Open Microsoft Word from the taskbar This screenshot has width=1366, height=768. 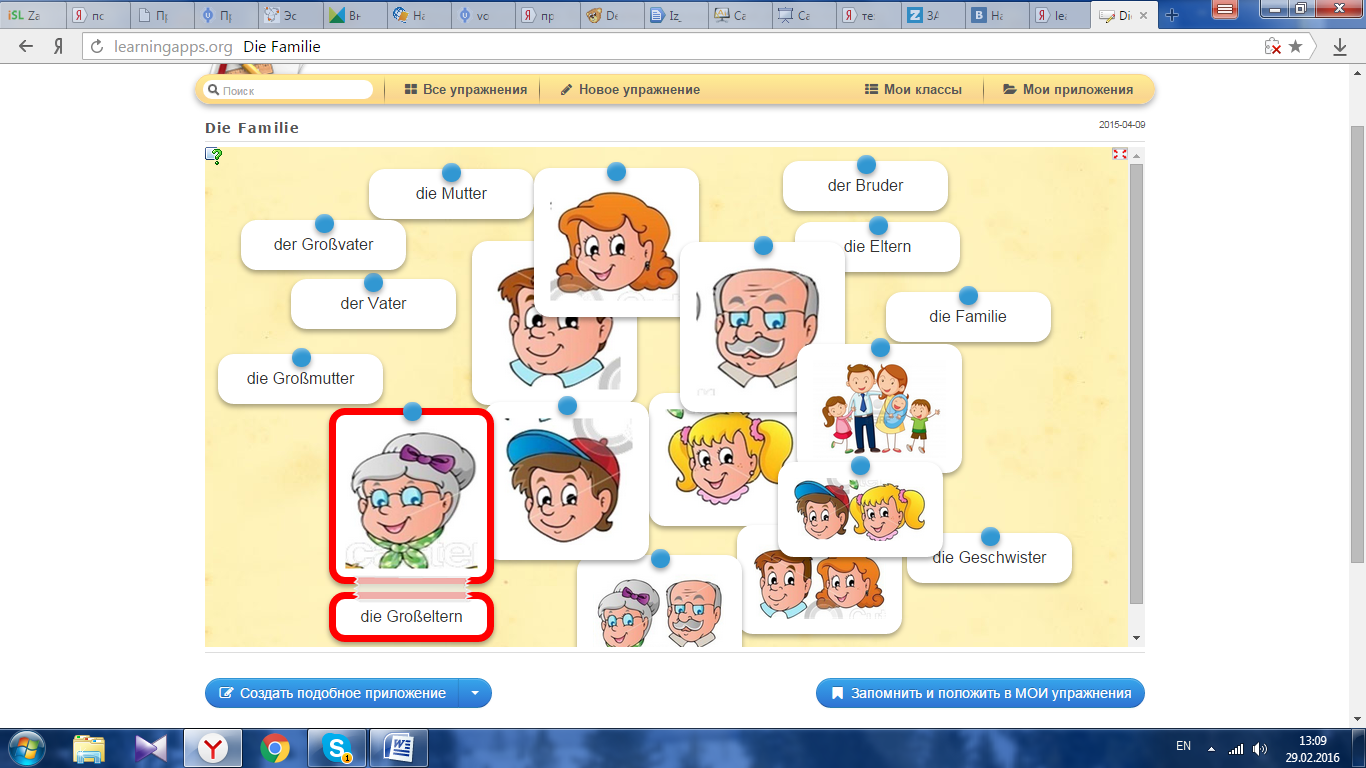pyautogui.click(x=398, y=748)
